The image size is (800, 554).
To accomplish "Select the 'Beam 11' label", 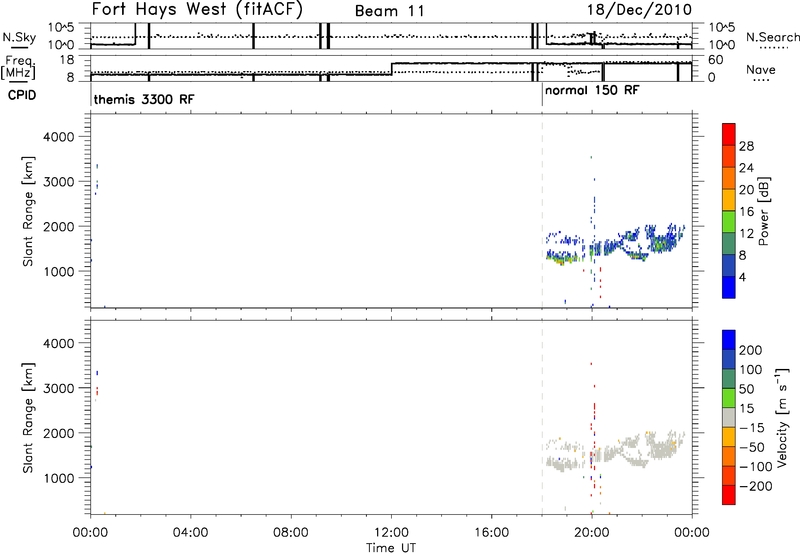I will coord(390,11).
